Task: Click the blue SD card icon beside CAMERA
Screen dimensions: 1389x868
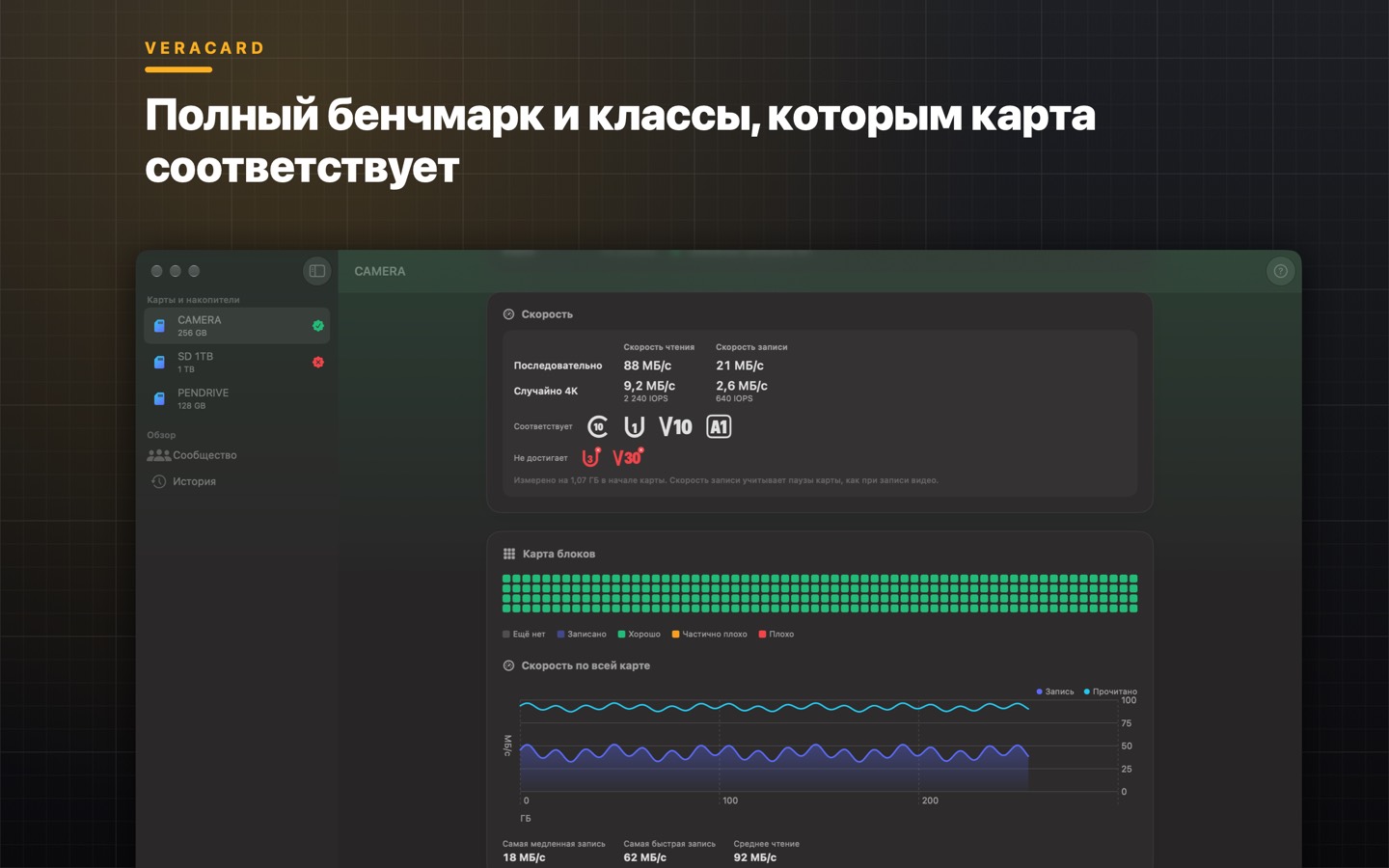Action: click(159, 326)
